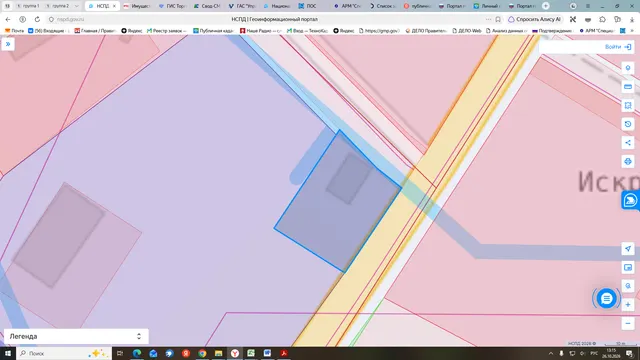Select the area selection tool icon
This screenshot has width=640, height=360.
(628, 105)
